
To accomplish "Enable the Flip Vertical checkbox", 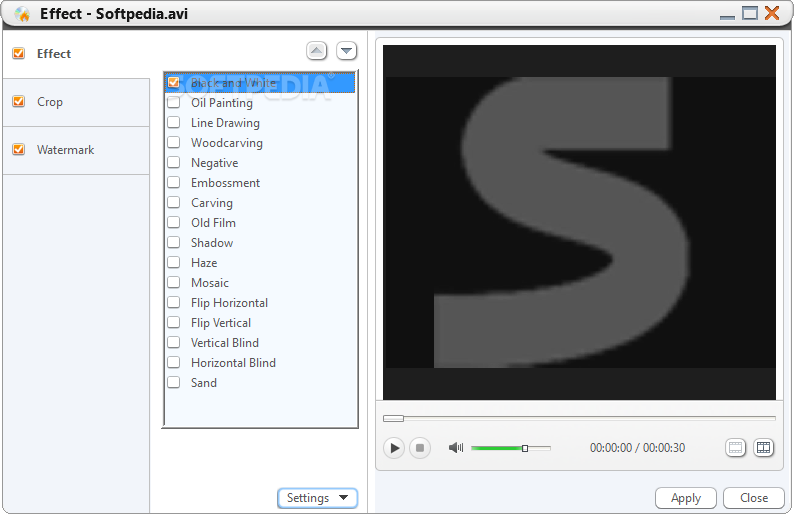I will 174,323.
